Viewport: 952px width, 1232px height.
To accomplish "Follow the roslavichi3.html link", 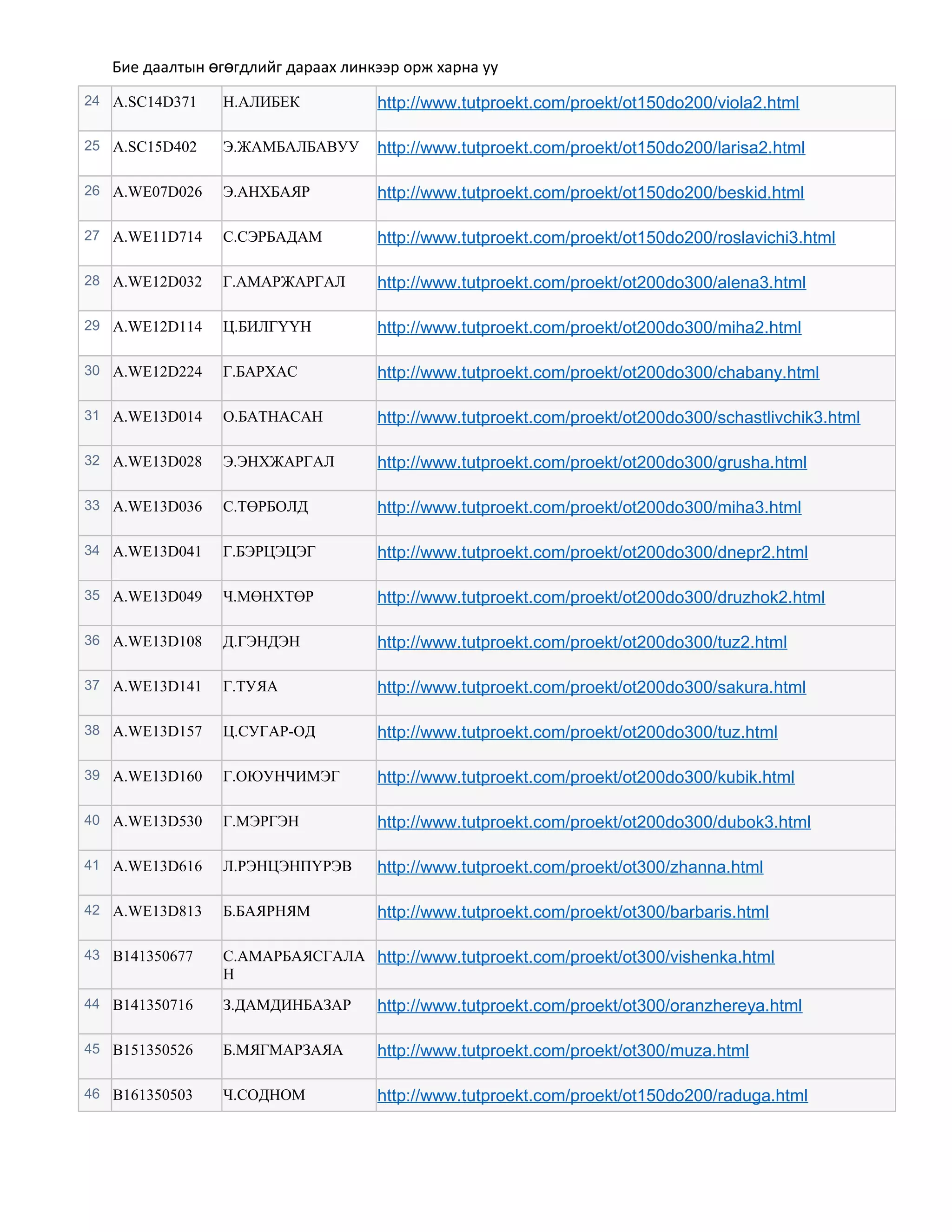I will 606,238.
